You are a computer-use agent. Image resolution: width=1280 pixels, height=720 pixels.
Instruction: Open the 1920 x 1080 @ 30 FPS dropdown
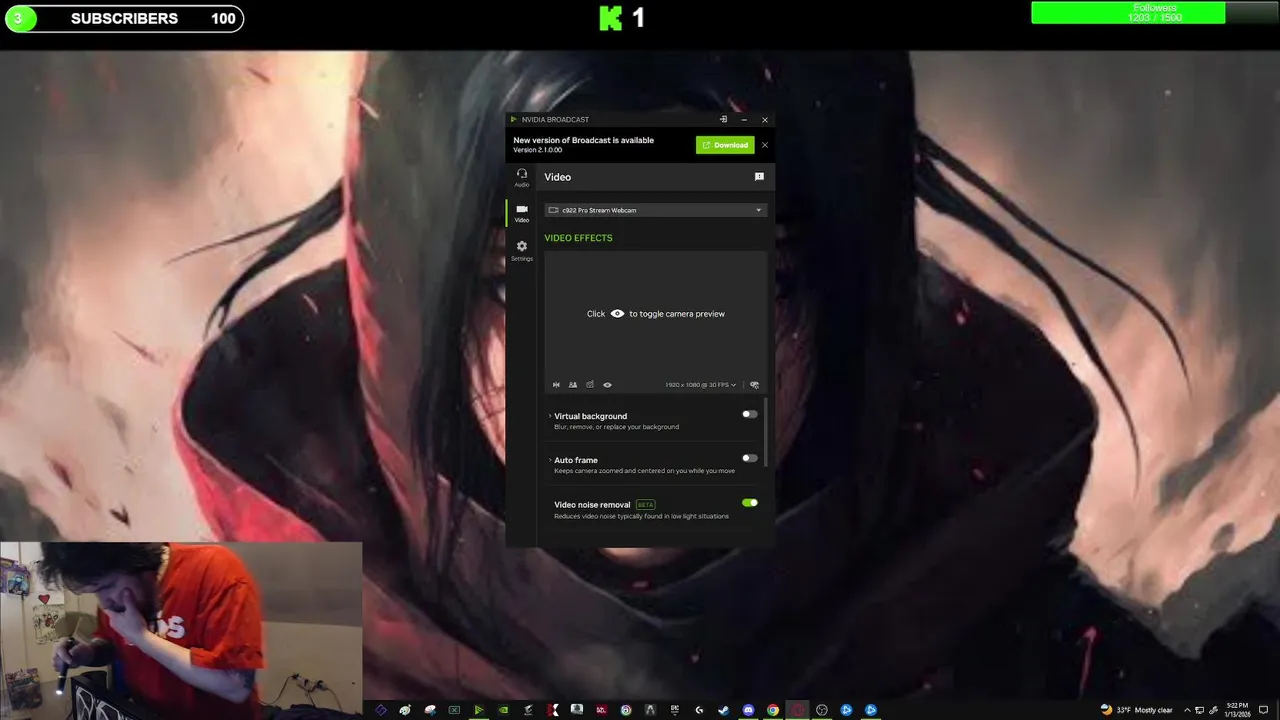coord(701,385)
